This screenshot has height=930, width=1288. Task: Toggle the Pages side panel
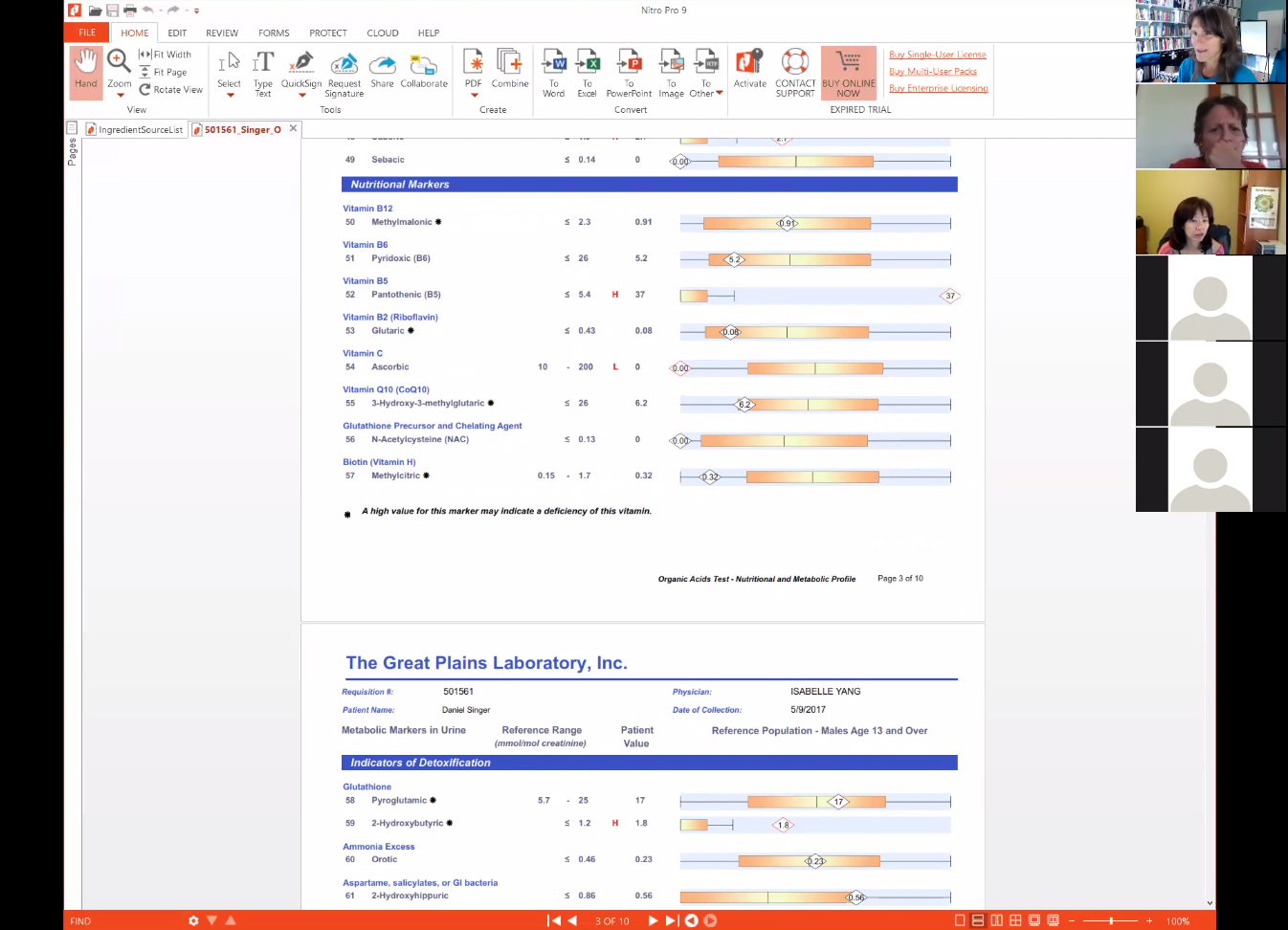[72, 151]
